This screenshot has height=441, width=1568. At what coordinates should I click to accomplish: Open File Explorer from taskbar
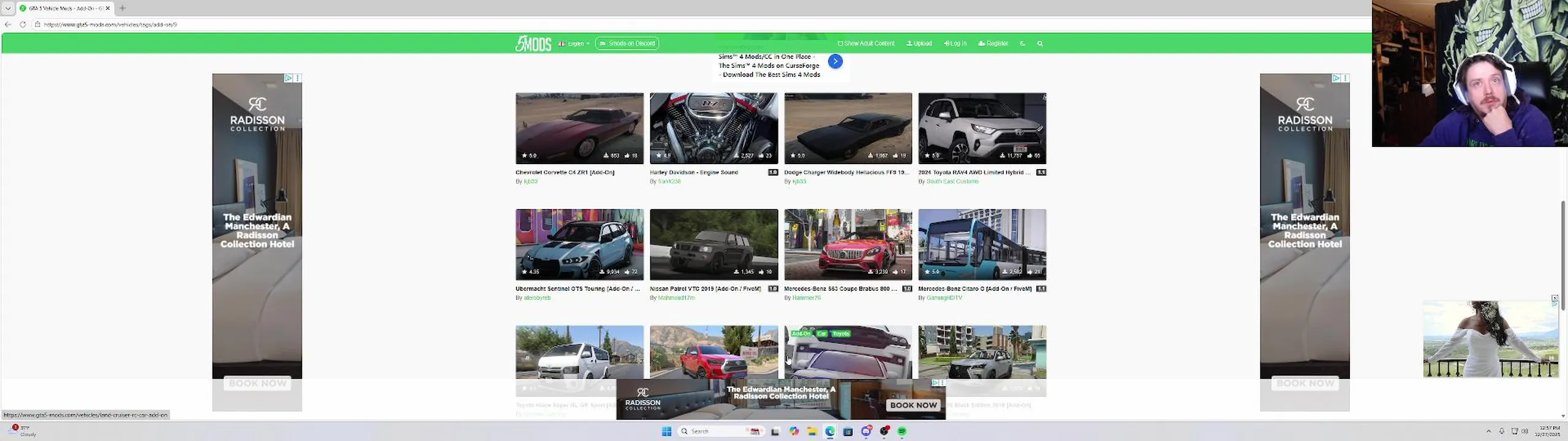(x=812, y=431)
